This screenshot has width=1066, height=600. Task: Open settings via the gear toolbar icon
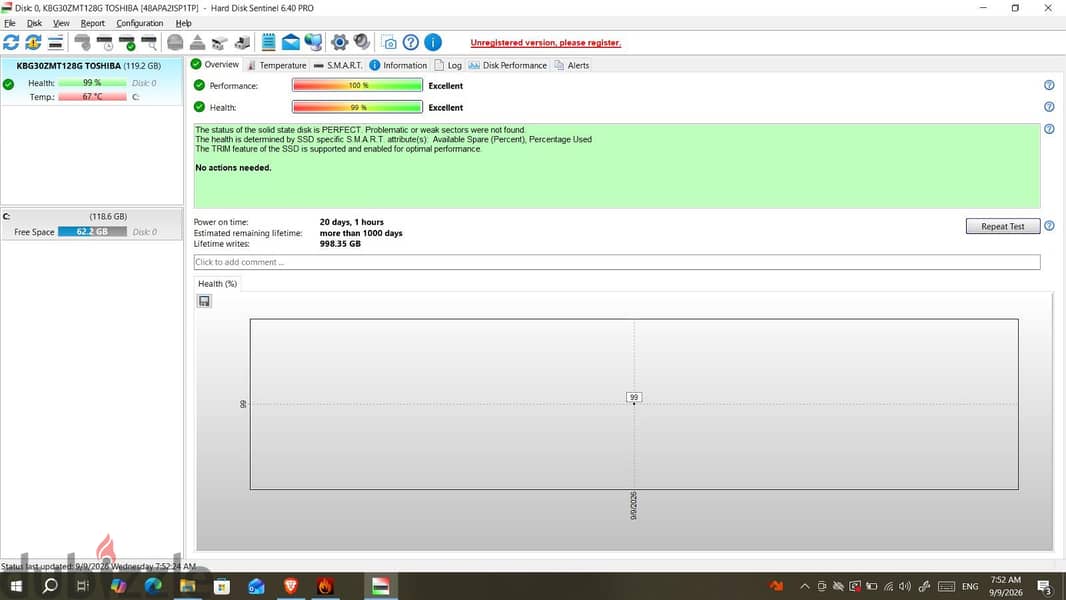[339, 42]
